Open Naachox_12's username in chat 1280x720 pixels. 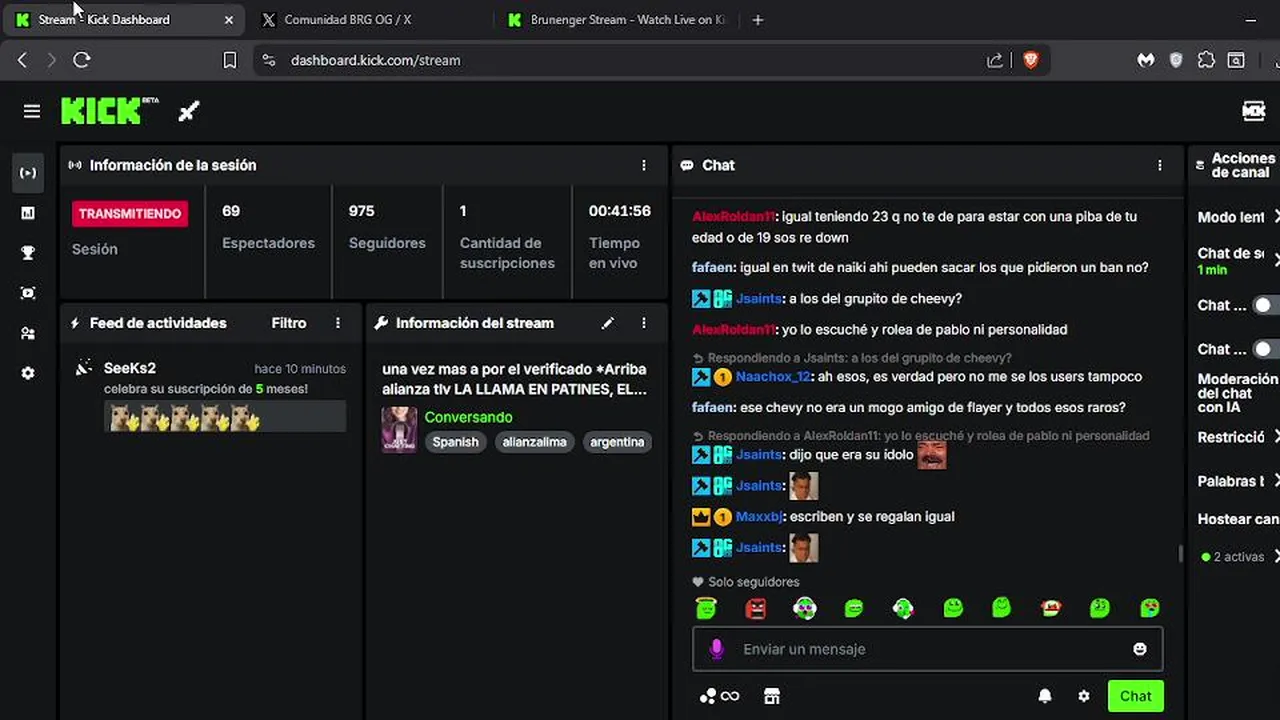(773, 377)
